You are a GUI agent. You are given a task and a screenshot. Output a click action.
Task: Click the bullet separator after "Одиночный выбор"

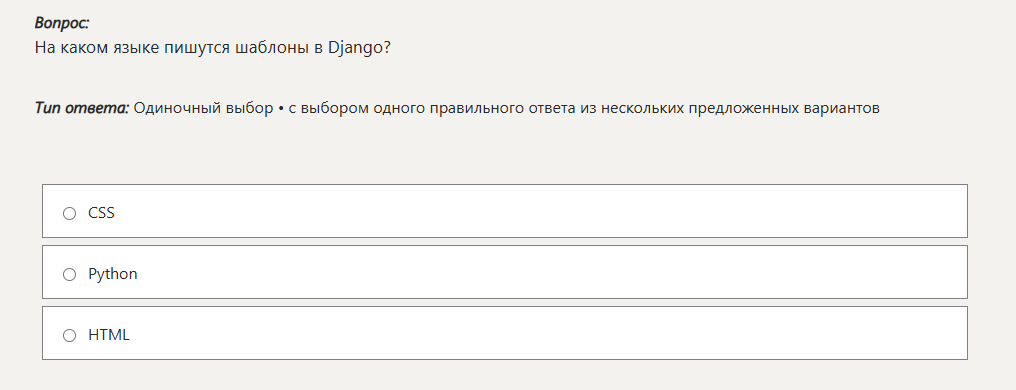pyautogui.click(x=281, y=109)
